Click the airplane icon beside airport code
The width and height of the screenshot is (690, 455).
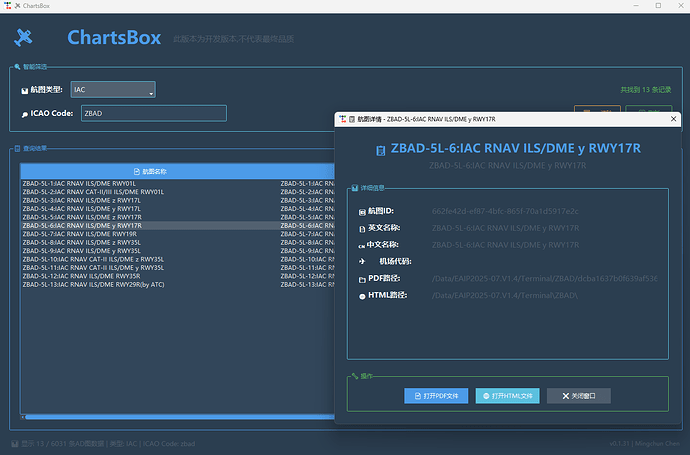[x=361, y=261]
